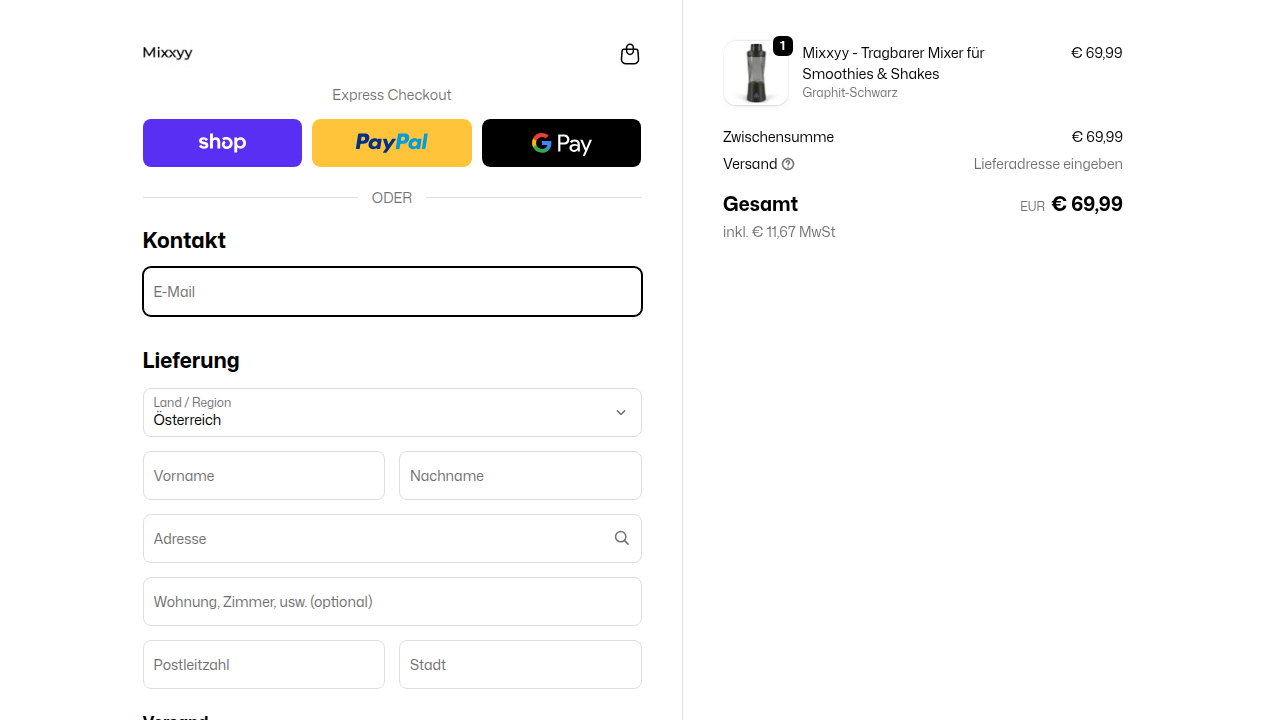Click the Mixxyy store logo
Viewport: 1280px width, 720px height.
167,53
